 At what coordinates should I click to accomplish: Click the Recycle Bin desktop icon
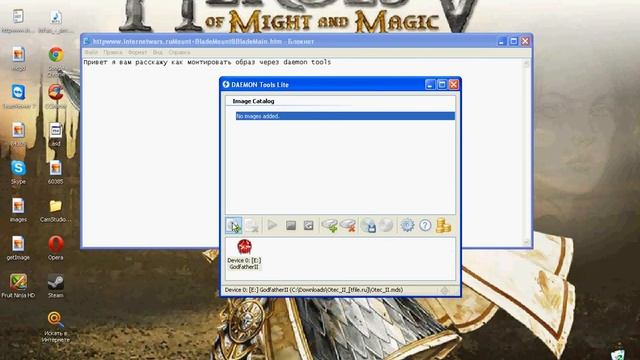619,353
